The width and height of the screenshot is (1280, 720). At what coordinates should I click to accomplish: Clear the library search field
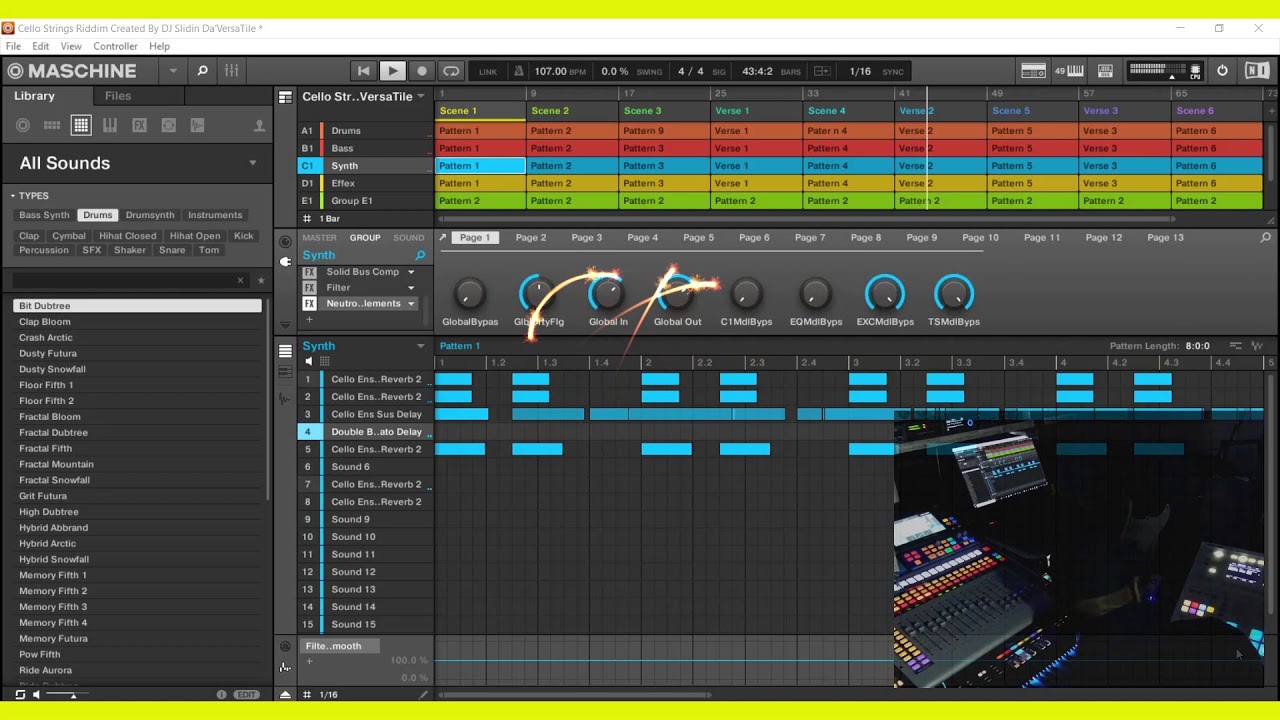pos(240,281)
